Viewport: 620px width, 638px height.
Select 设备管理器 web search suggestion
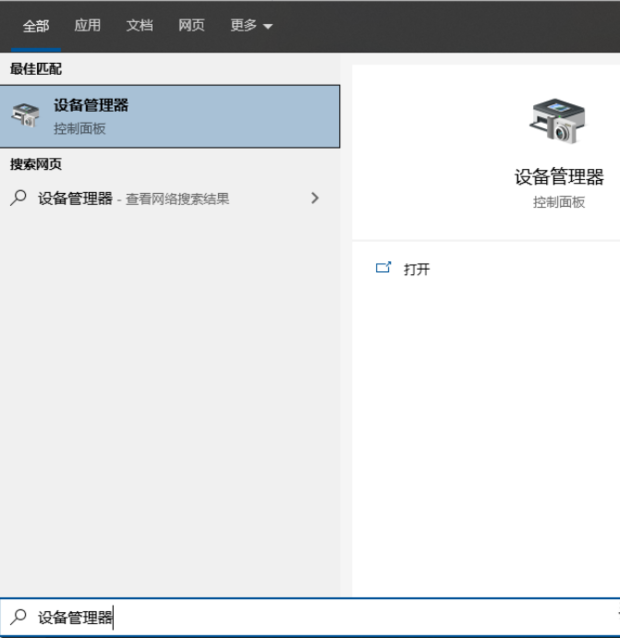pos(170,199)
